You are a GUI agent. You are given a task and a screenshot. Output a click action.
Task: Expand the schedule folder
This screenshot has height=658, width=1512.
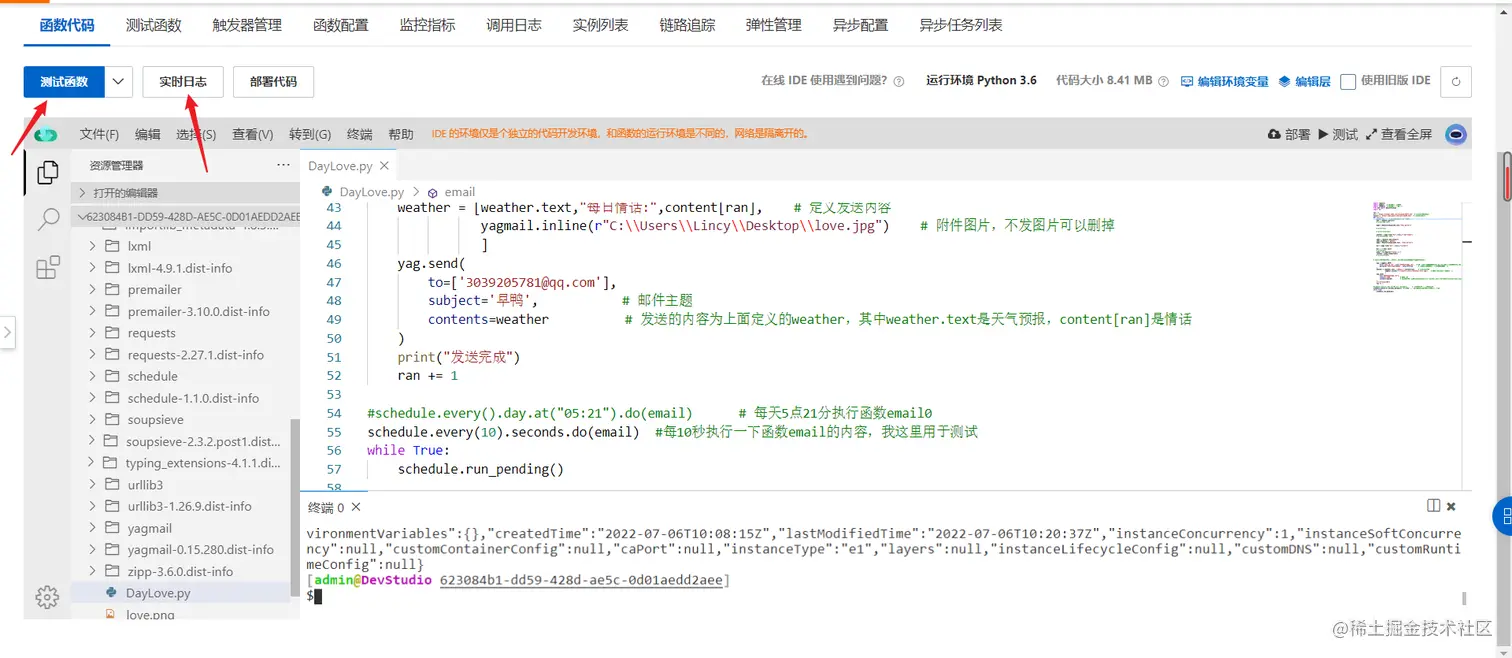coord(152,376)
